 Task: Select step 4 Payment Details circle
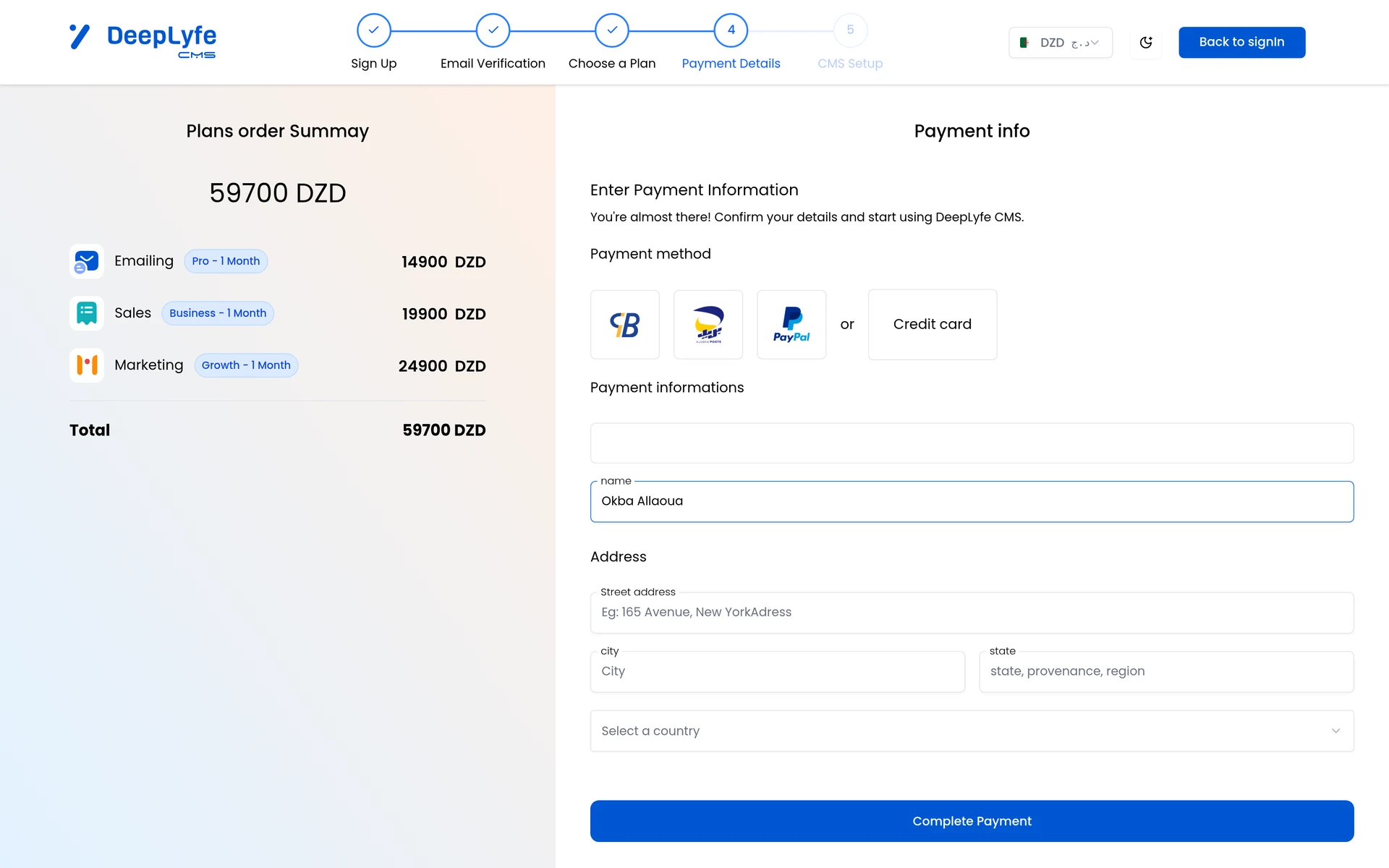click(731, 30)
